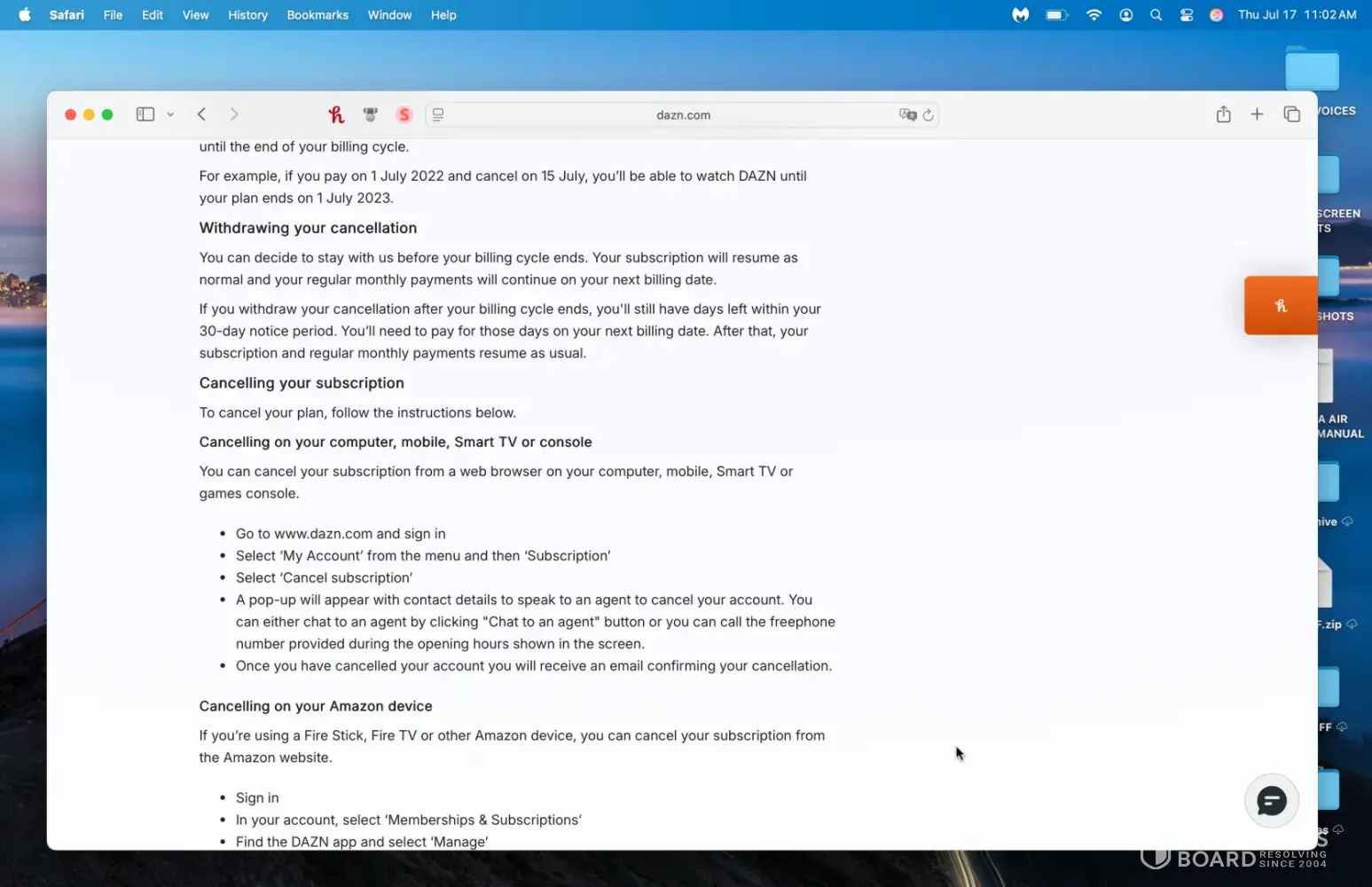Open the Apple menu

(x=25, y=15)
